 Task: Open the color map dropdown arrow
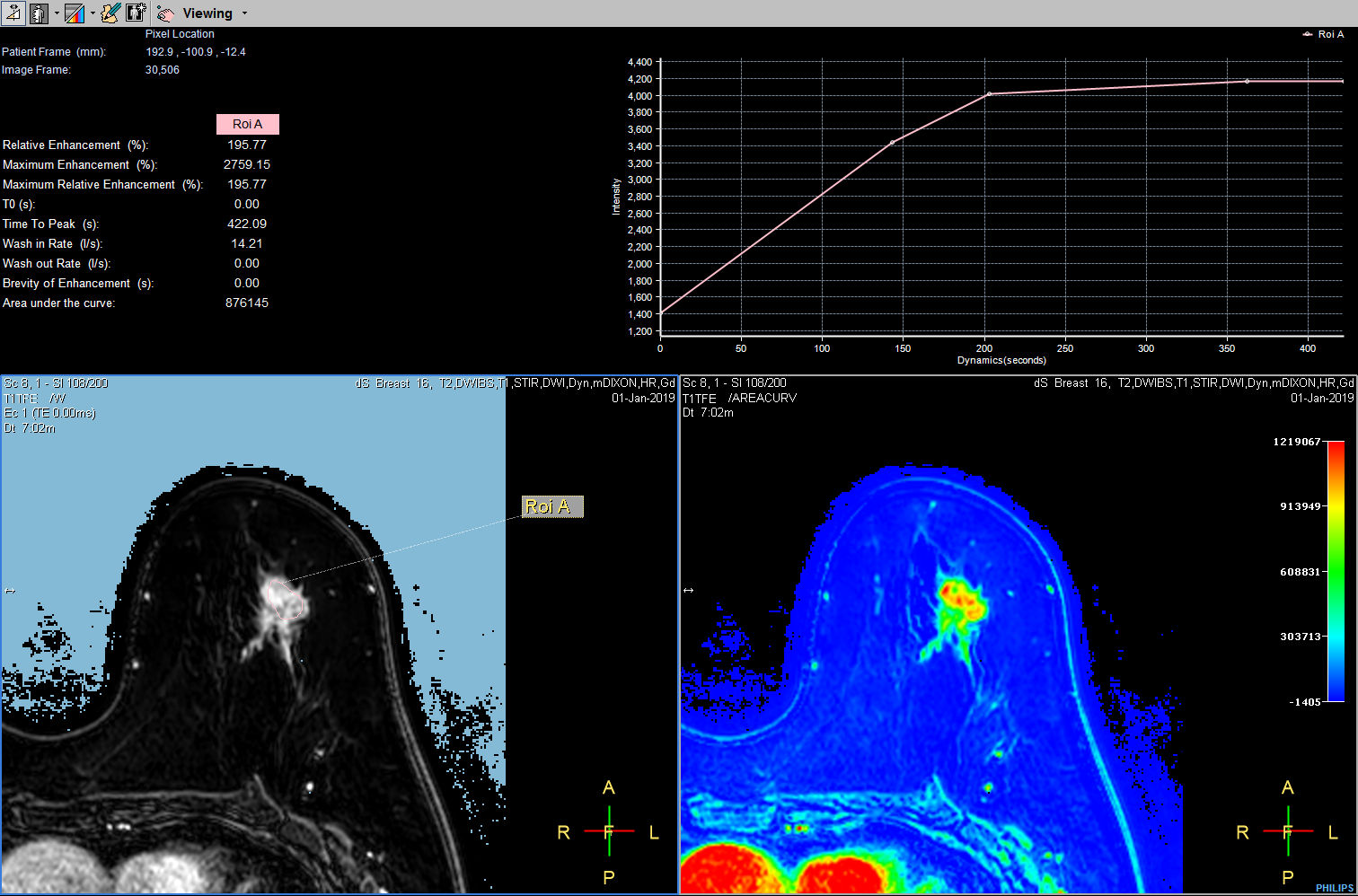(93, 13)
